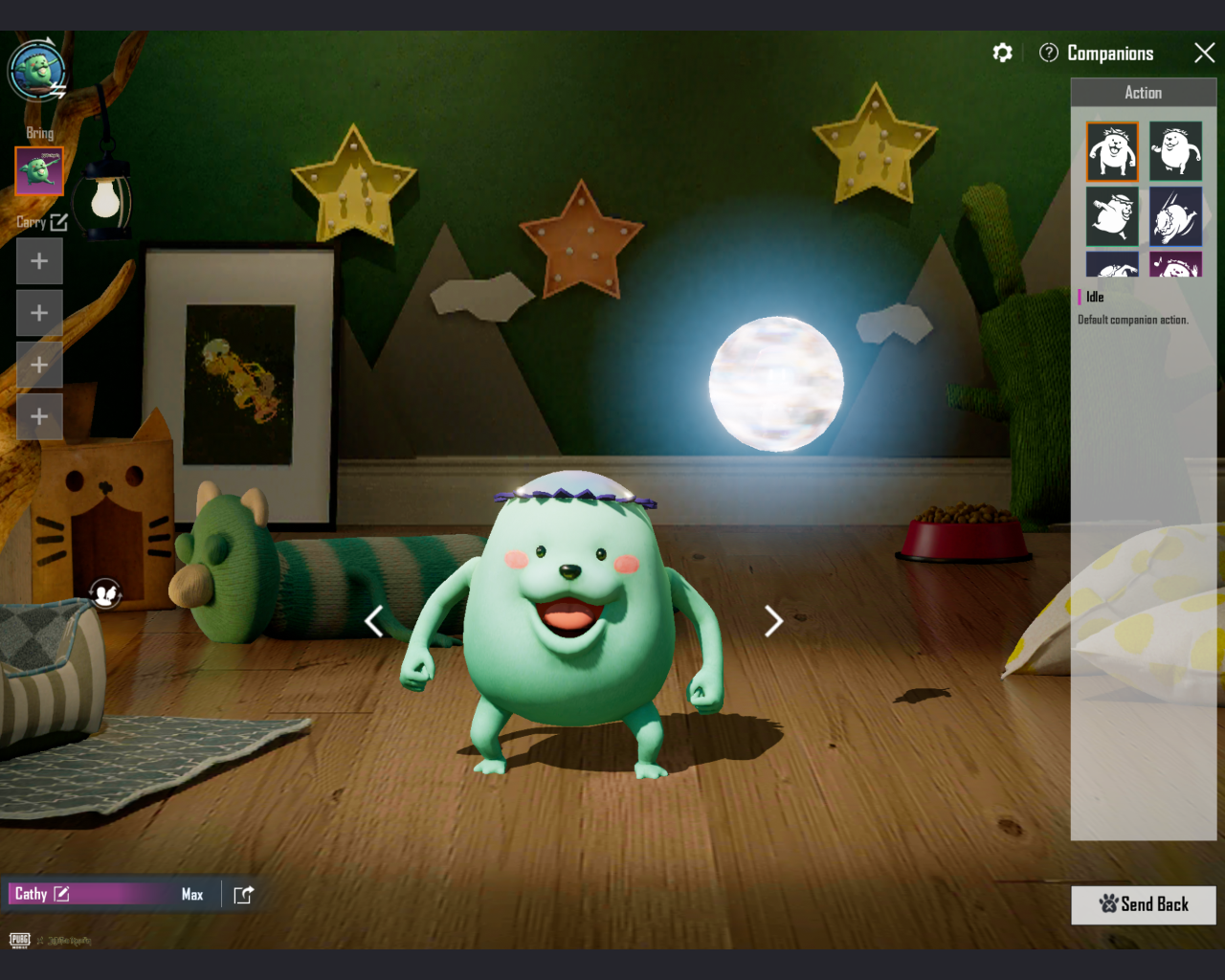Close the Companions screen
1225x980 pixels.
click(1205, 53)
